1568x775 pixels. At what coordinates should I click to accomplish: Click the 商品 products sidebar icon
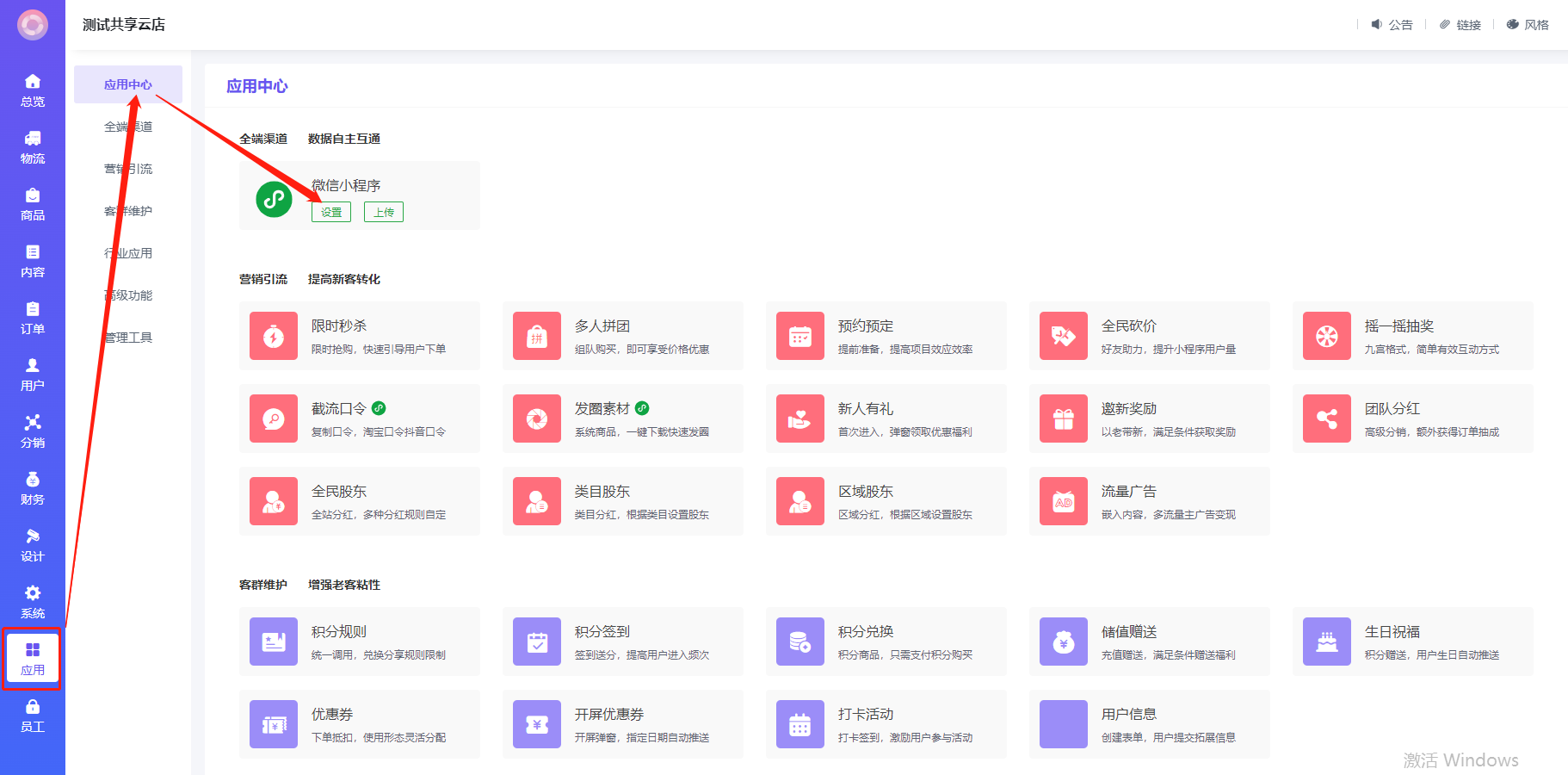(33, 196)
